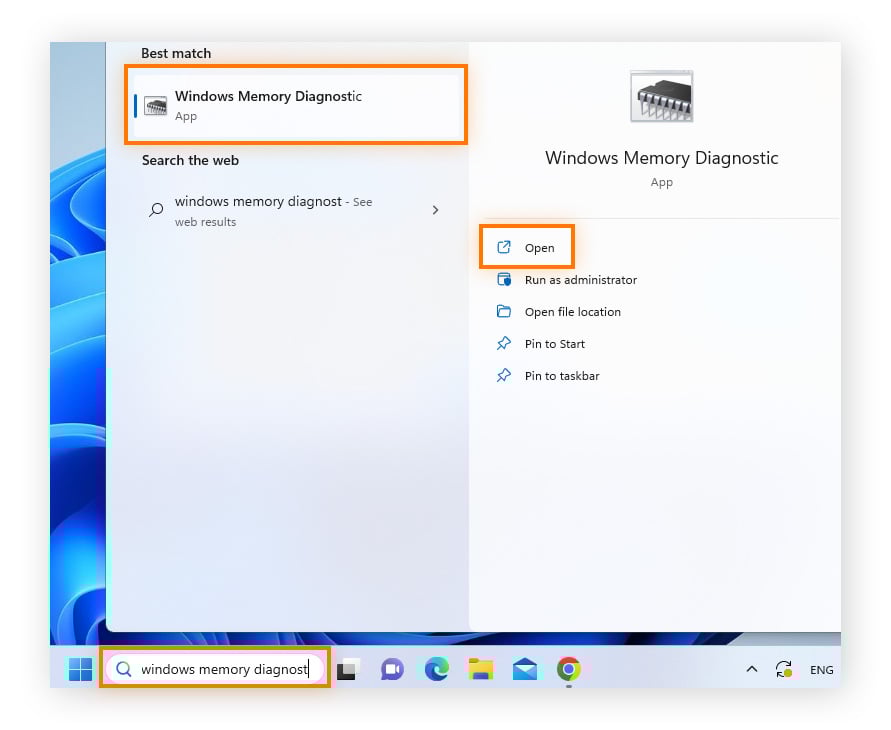Expand the web search results chevron
891x730 pixels.
pyautogui.click(x=435, y=210)
